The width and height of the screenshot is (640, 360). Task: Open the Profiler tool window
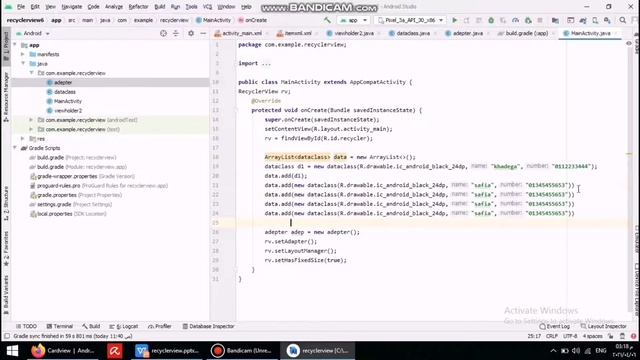(160, 326)
